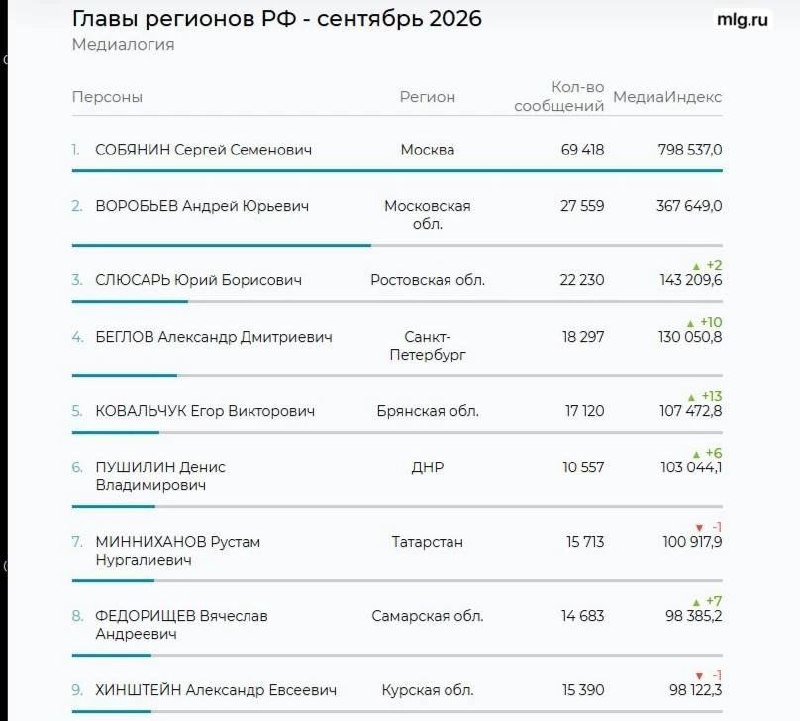Click the Брянская обл. region cell
This screenshot has width=800, height=721.
point(428,411)
